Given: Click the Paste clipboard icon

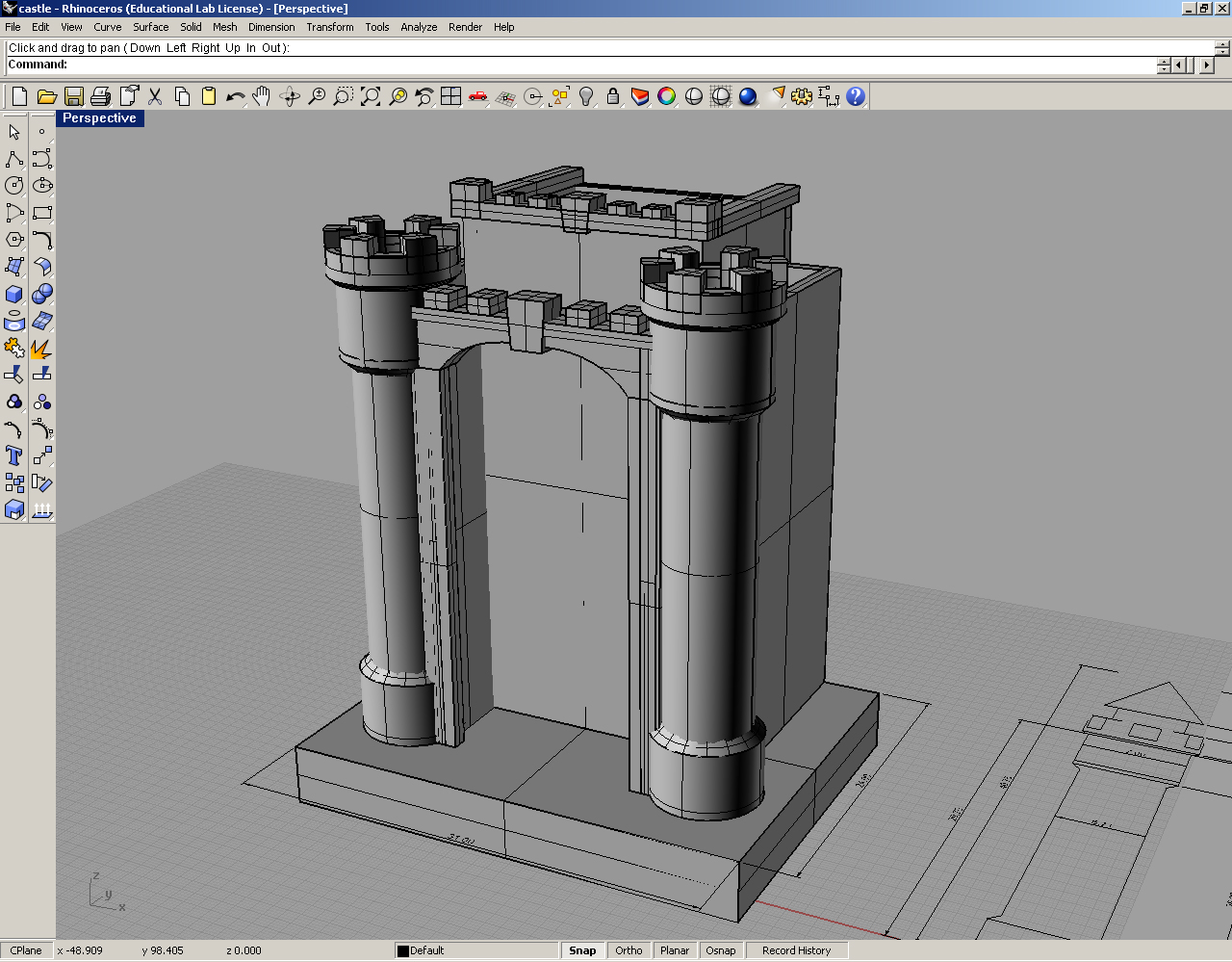Looking at the screenshot, I should click(x=208, y=96).
